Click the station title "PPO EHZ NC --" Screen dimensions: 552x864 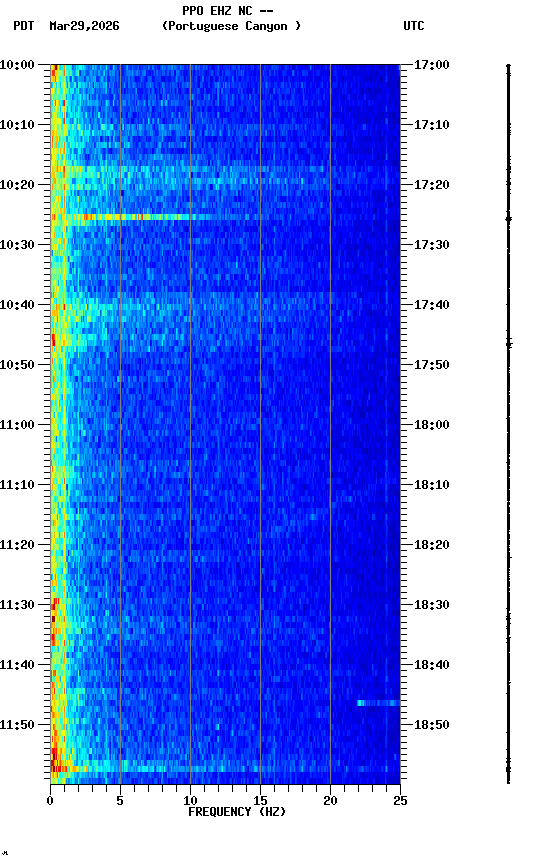(228, 10)
